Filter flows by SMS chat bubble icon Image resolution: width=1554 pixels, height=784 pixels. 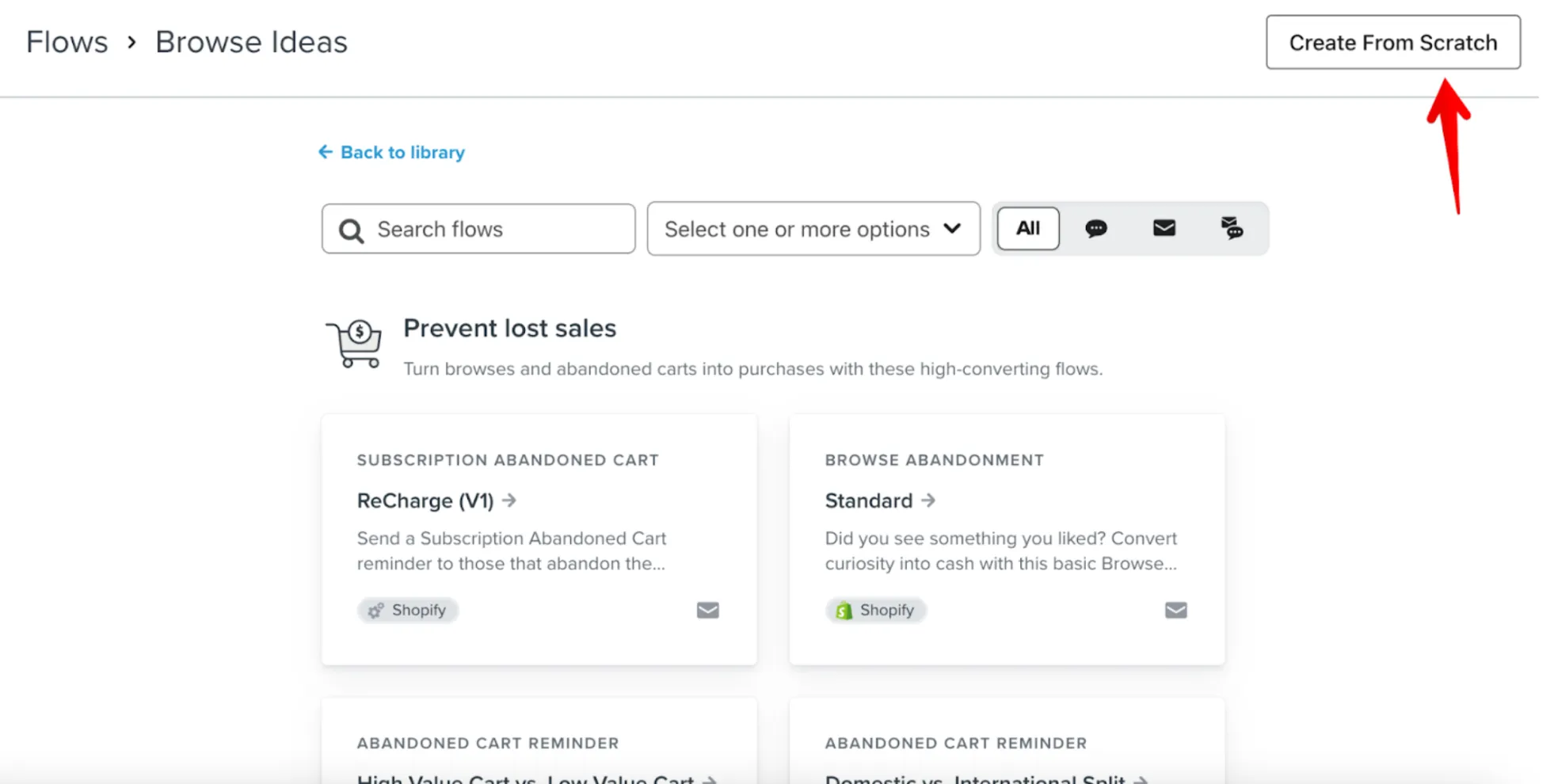(1096, 228)
